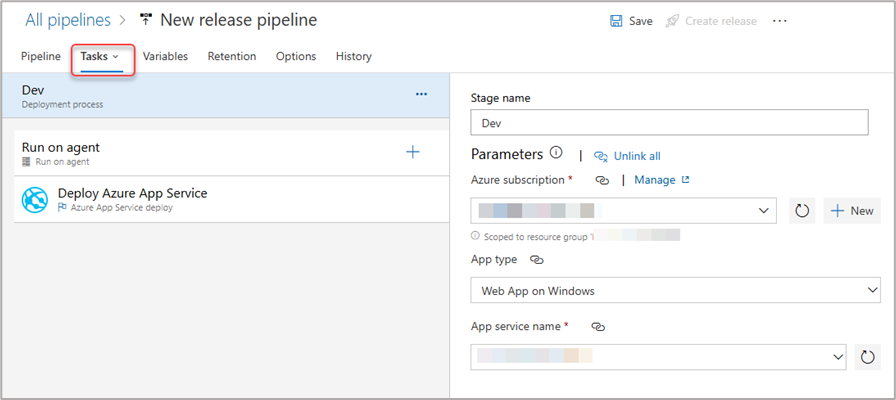Open the top toolbar more options ellipsis
Viewport: 896px width, 400px height.
tap(780, 21)
